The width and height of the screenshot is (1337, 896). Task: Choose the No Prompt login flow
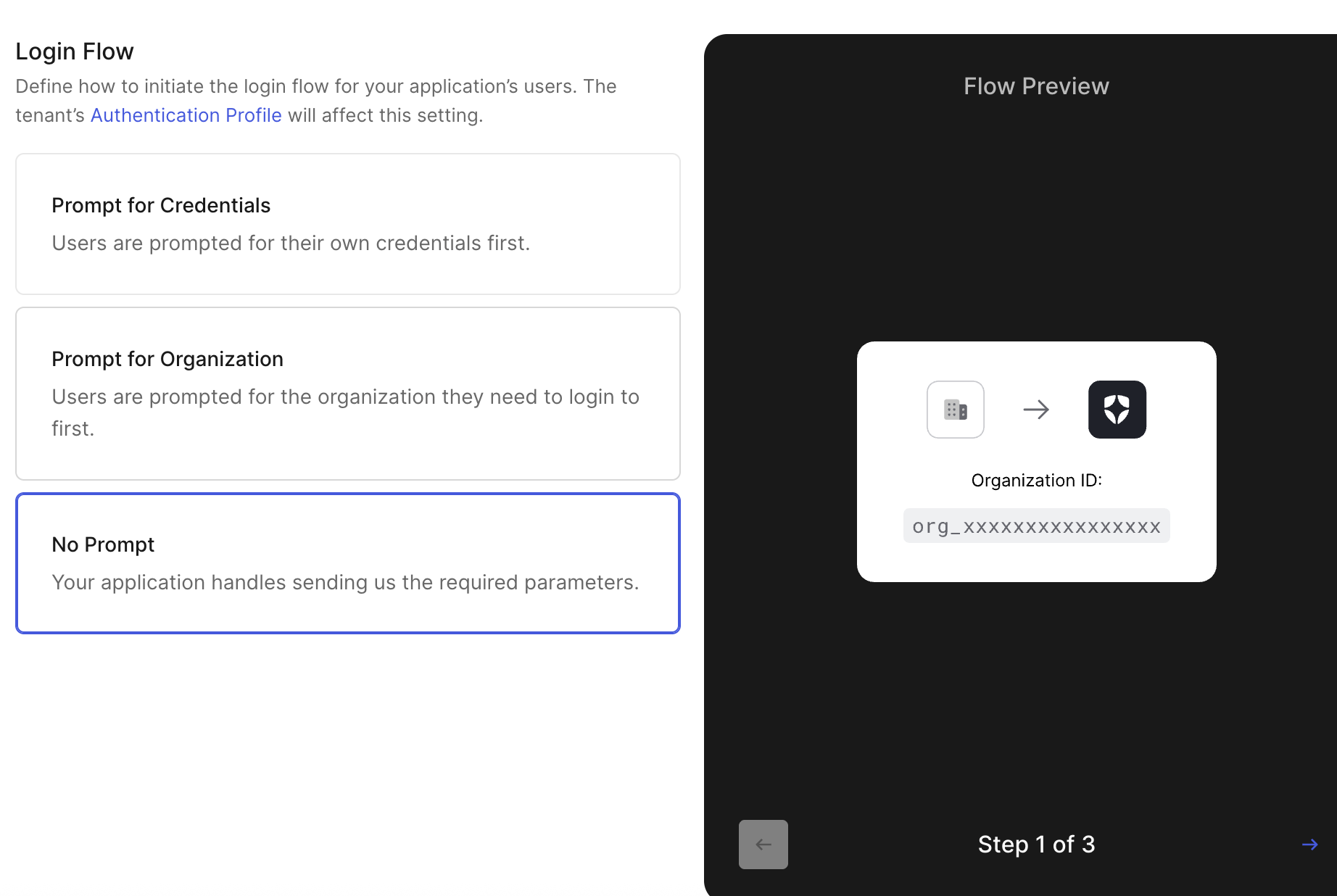347,563
